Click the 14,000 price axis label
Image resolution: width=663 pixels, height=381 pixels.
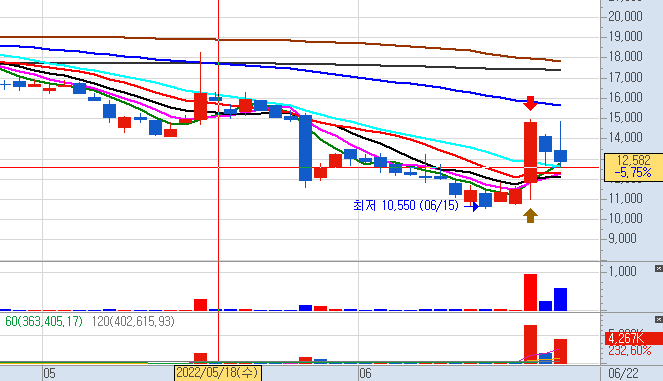[625, 137]
